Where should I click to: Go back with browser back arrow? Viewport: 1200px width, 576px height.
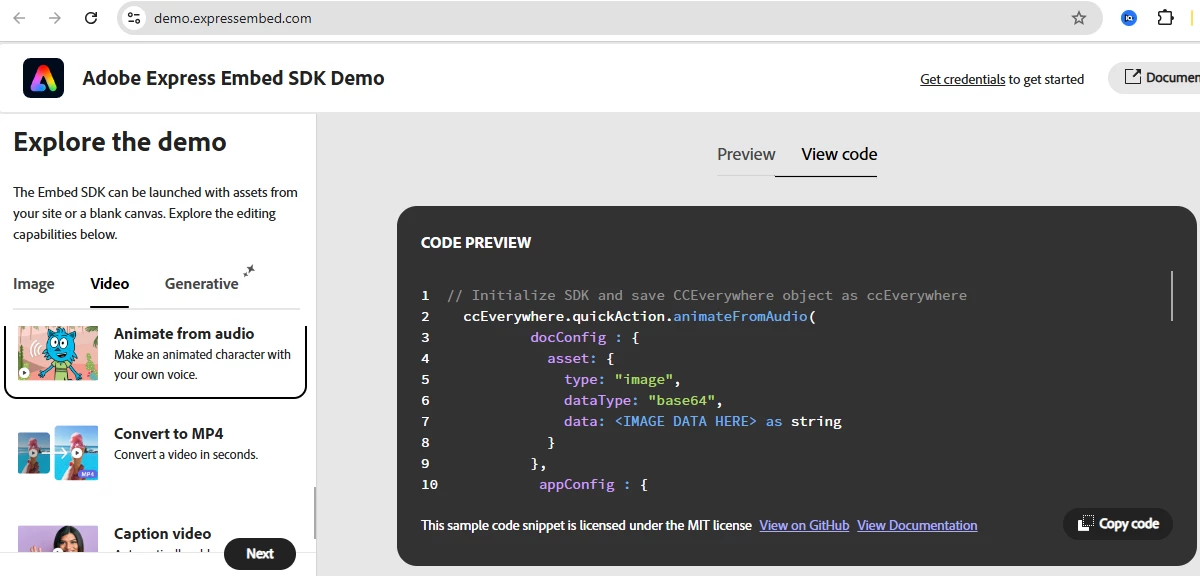tap(19, 18)
